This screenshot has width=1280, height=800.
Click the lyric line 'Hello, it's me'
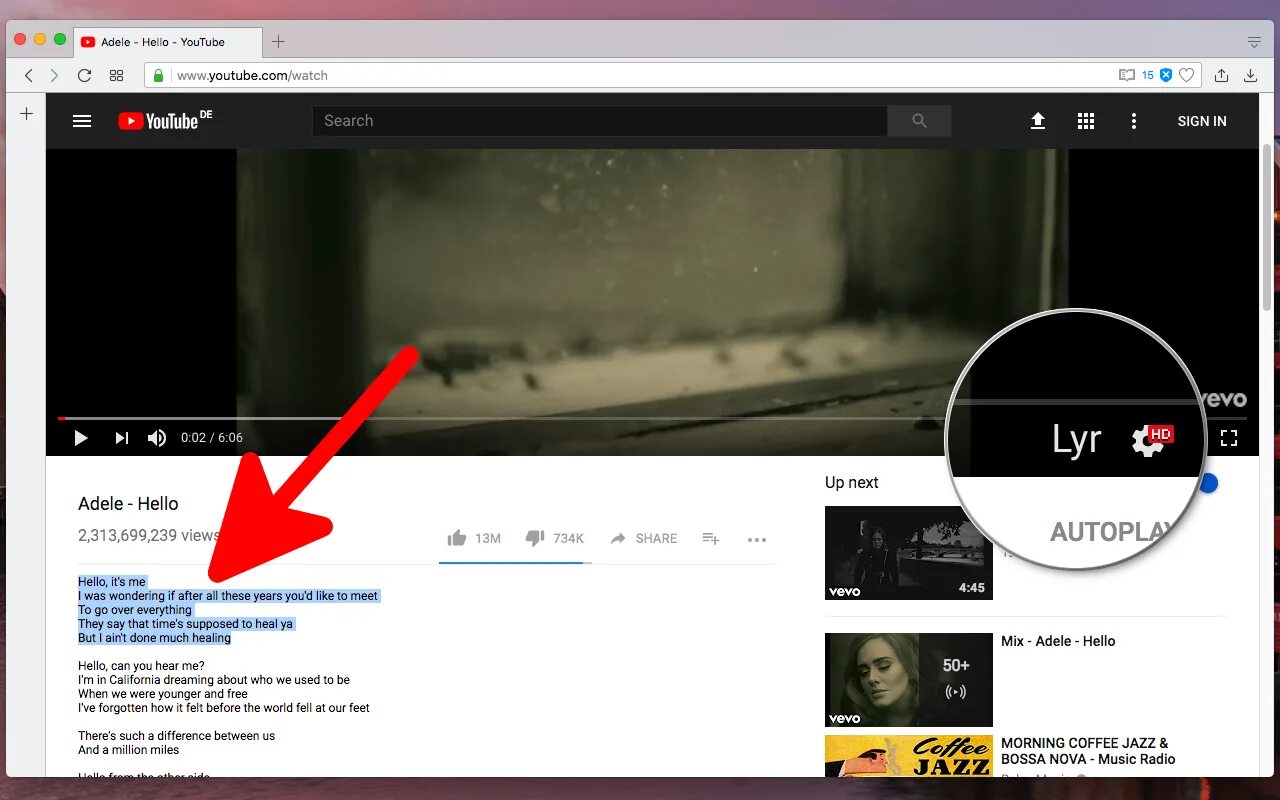coord(112,582)
